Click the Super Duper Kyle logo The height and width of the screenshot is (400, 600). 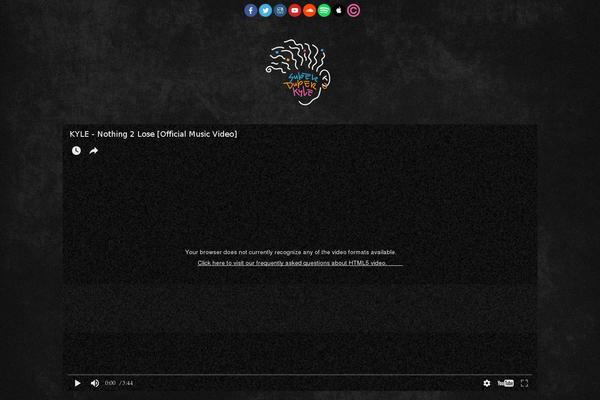pos(298,72)
